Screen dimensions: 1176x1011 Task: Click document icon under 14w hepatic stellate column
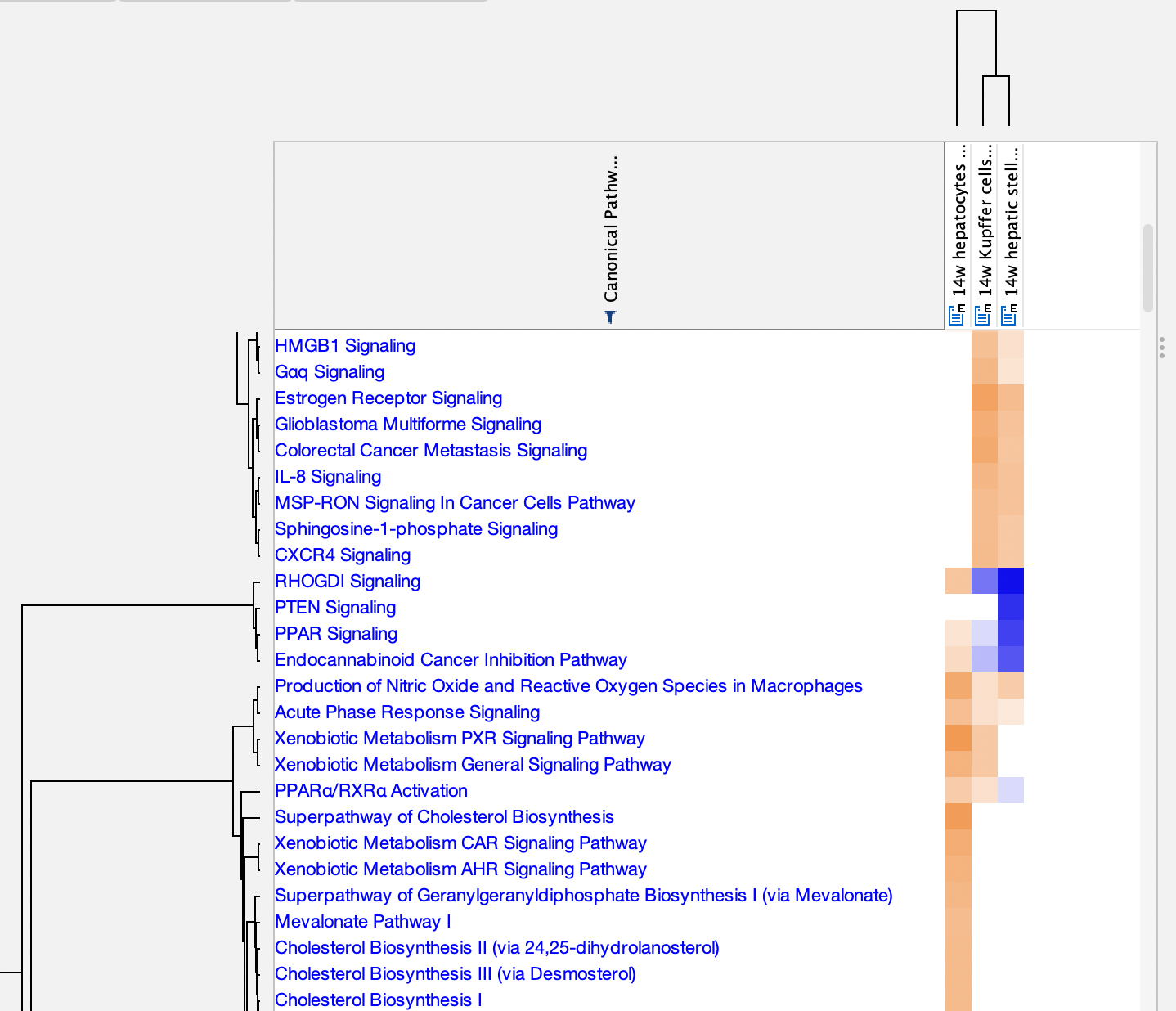(x=1010, y=315)
